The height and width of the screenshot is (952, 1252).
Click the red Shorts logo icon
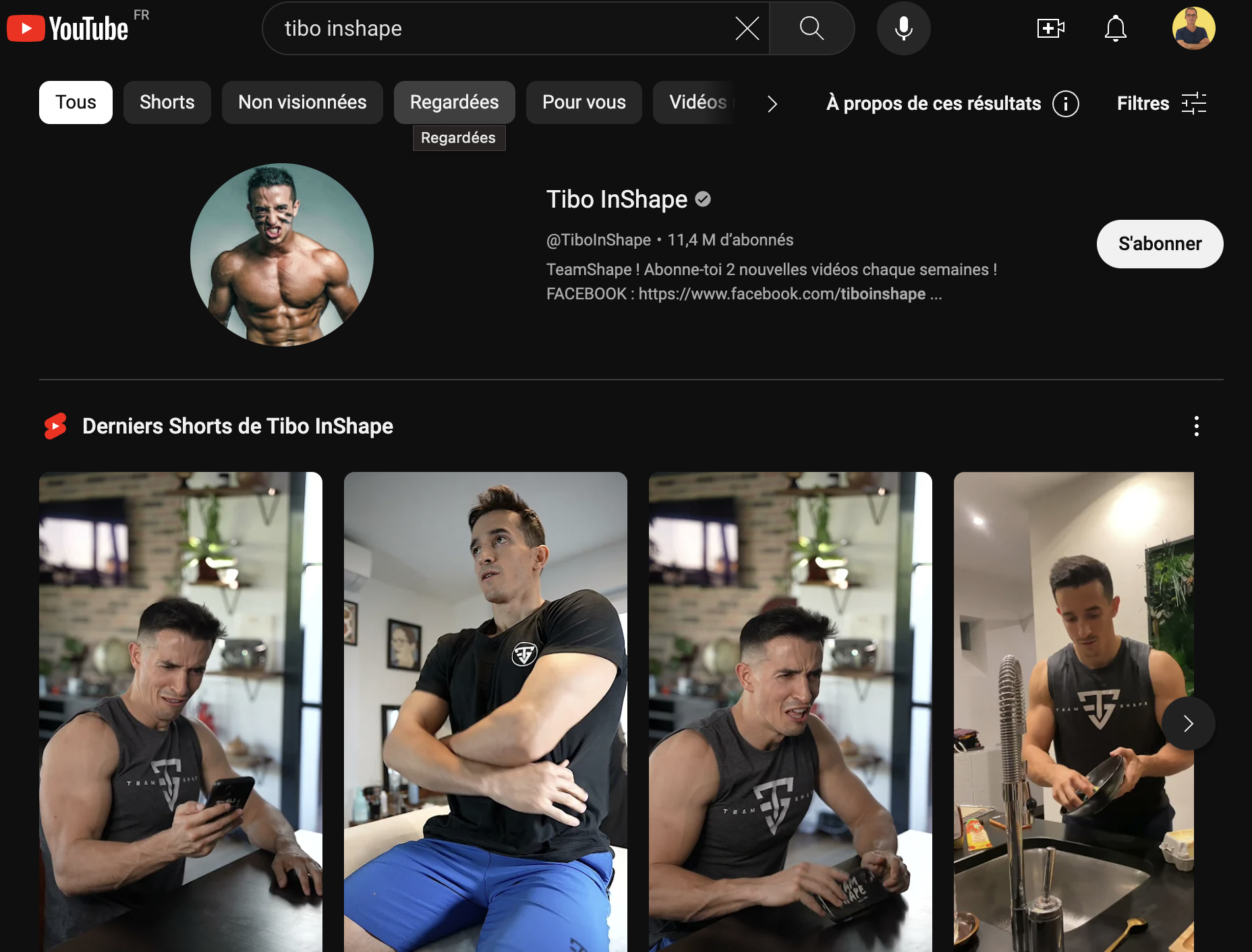pos(55,426)
